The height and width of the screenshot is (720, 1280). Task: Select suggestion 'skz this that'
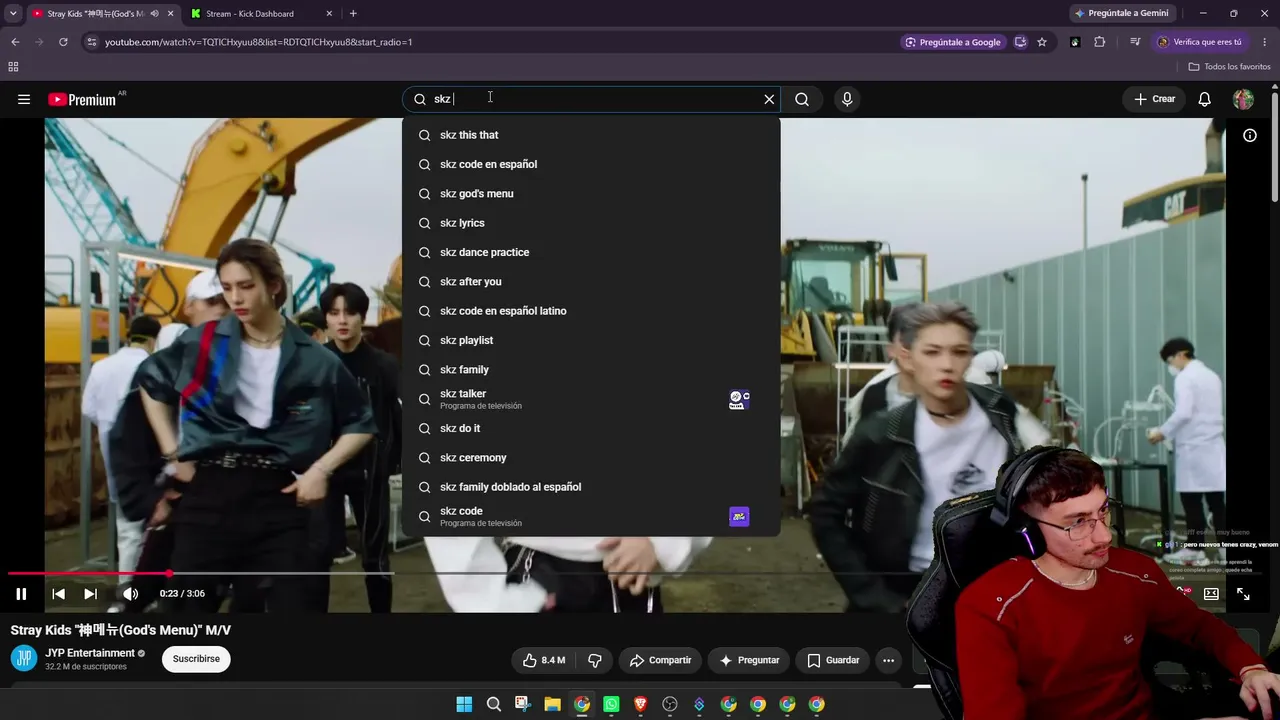[591, 135]
